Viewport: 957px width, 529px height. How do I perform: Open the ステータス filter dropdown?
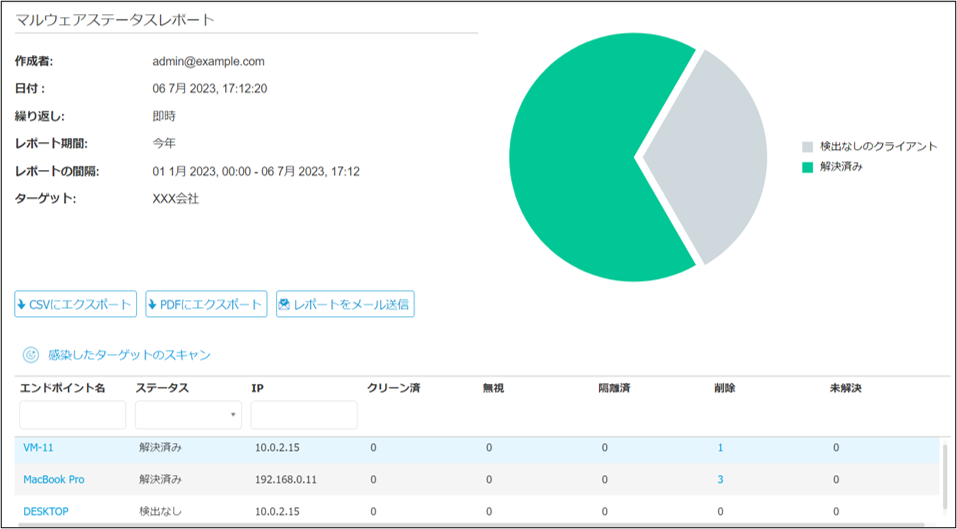pos(188,415)
